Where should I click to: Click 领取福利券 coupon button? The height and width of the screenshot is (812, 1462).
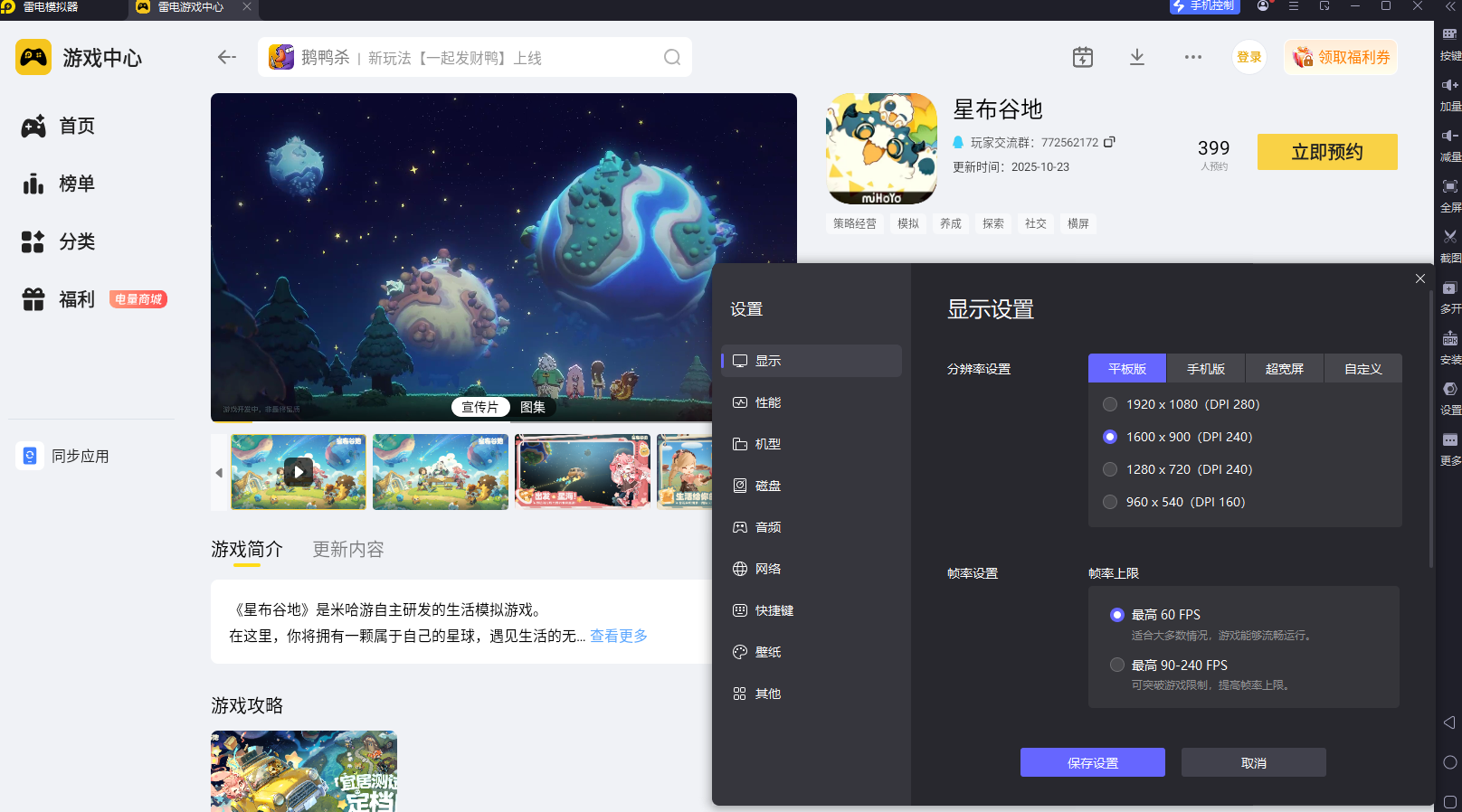tap(1341, 57)
